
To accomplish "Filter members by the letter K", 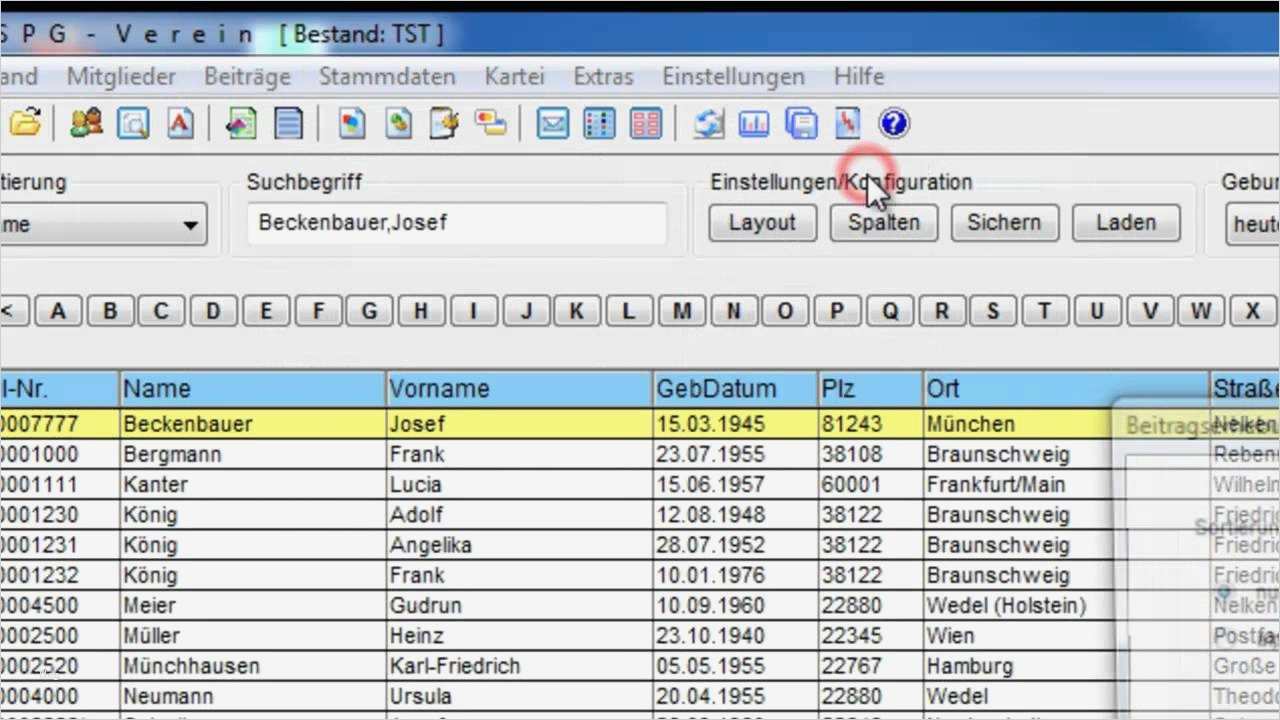I will coord(577,311).
